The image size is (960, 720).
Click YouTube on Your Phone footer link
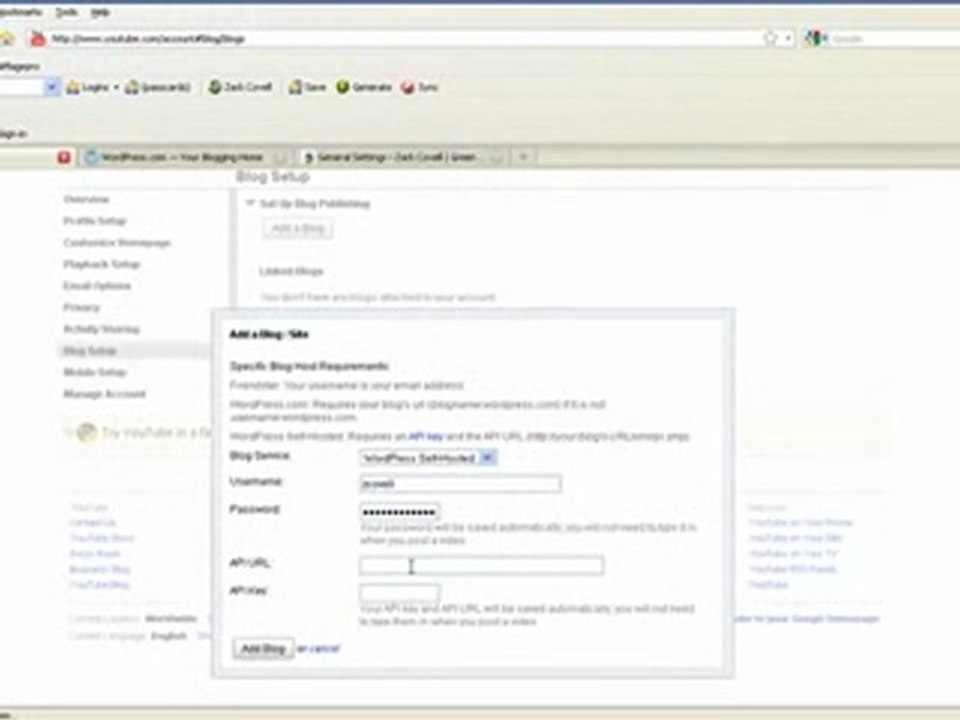801,523
